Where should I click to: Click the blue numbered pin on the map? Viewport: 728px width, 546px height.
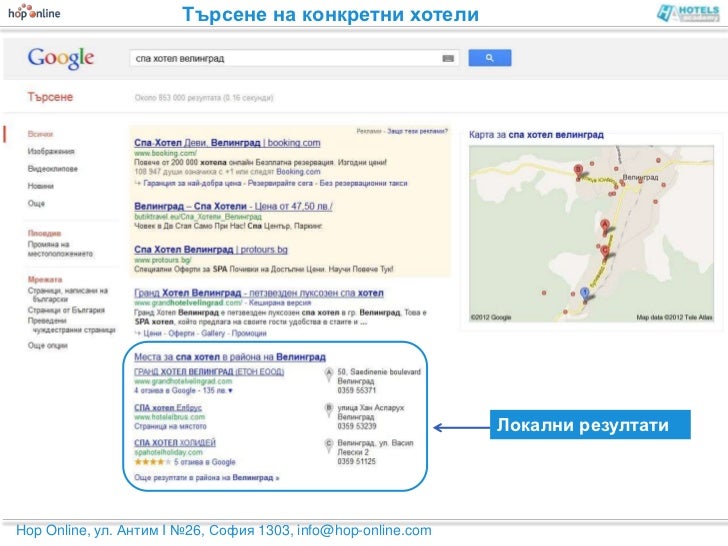click(x=585, y=294)
